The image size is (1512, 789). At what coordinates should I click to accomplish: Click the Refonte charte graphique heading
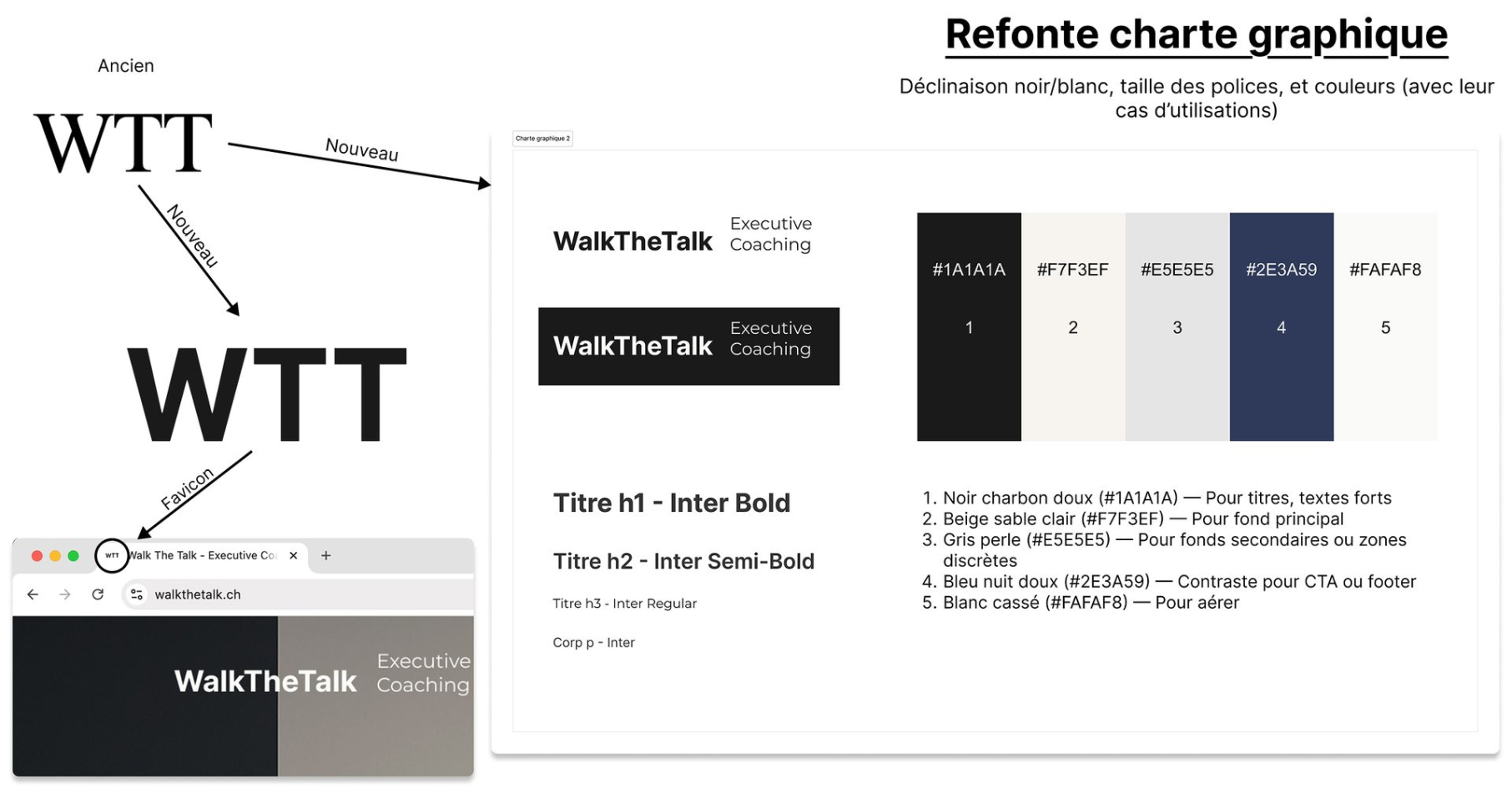[x=1196, y=35]
